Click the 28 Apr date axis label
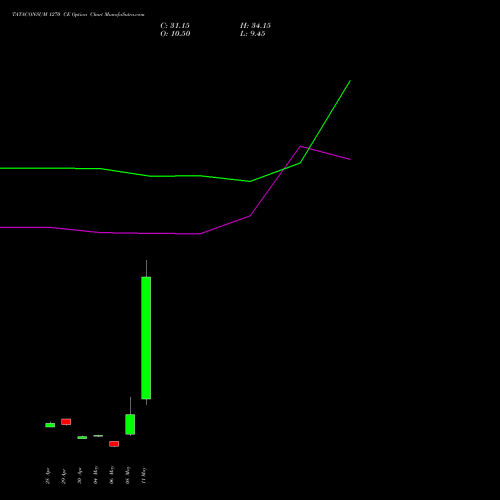This screenshot has width=500, height=500. pos(48,476)
